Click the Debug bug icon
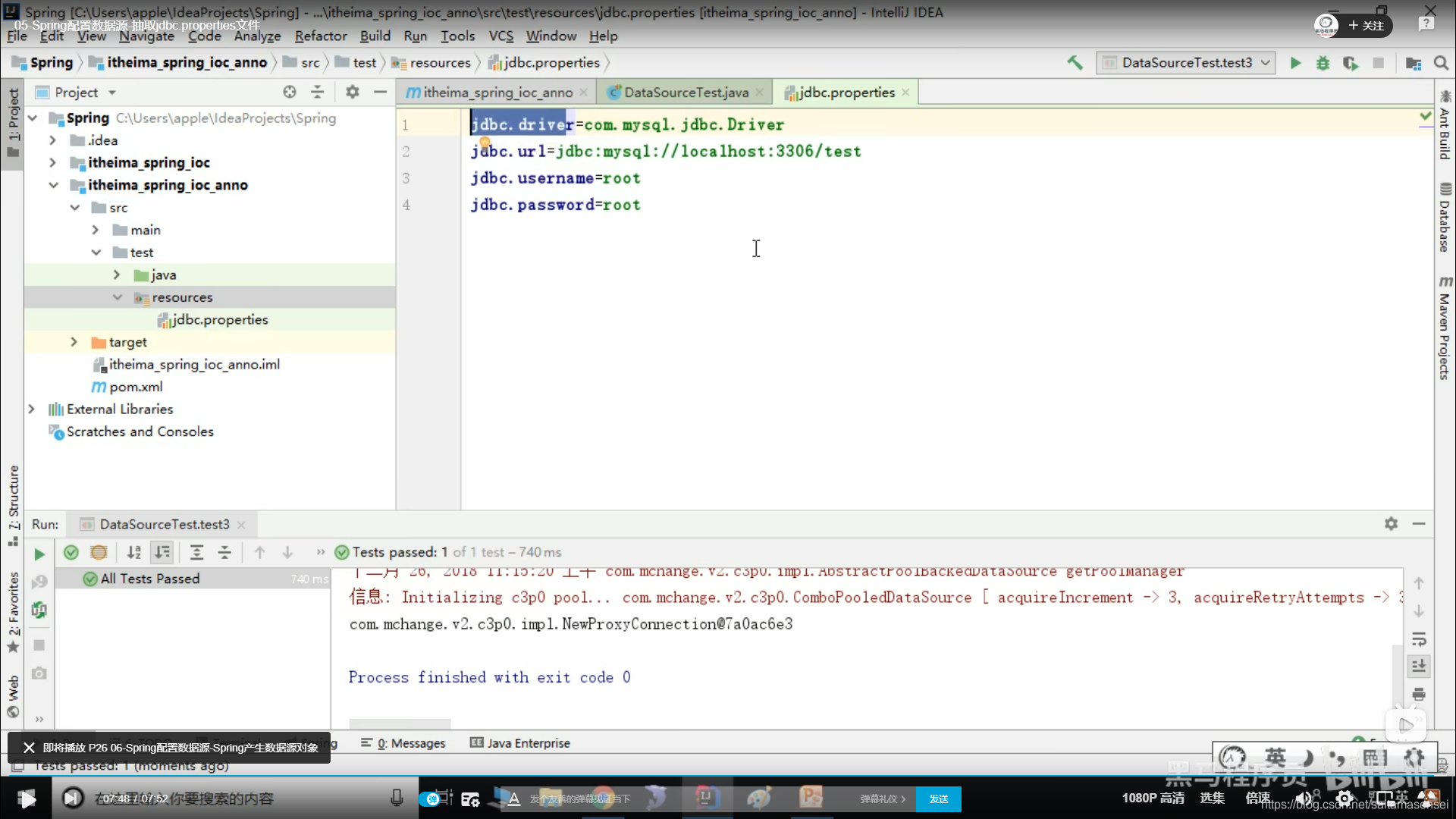The height and width of the screenshot is (819, 1456). point(1323,63)
